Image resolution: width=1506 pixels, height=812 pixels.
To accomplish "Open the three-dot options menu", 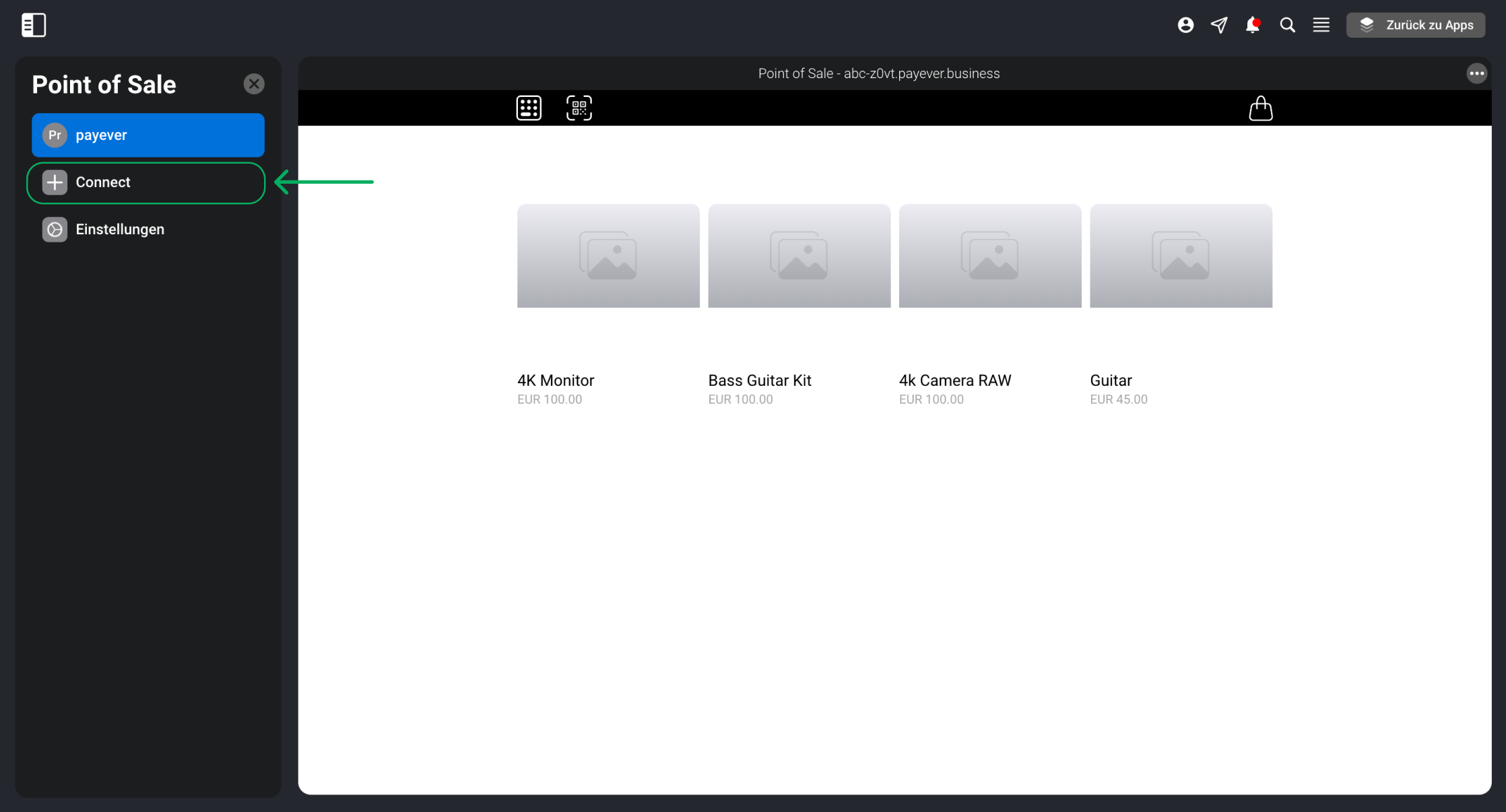I will [x=1476, y=73].
